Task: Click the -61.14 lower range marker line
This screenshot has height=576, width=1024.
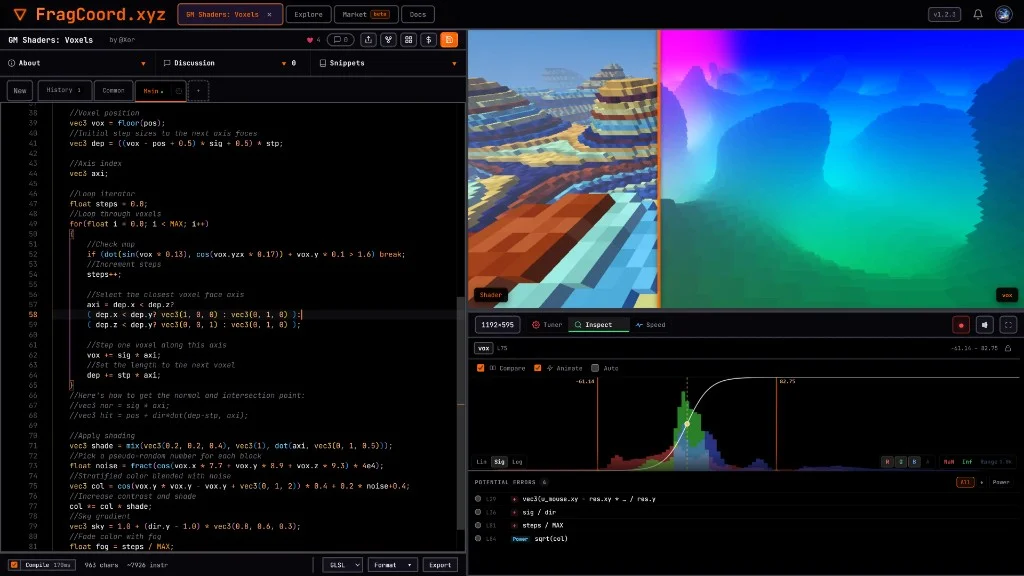Action: (x=598, y=423)
